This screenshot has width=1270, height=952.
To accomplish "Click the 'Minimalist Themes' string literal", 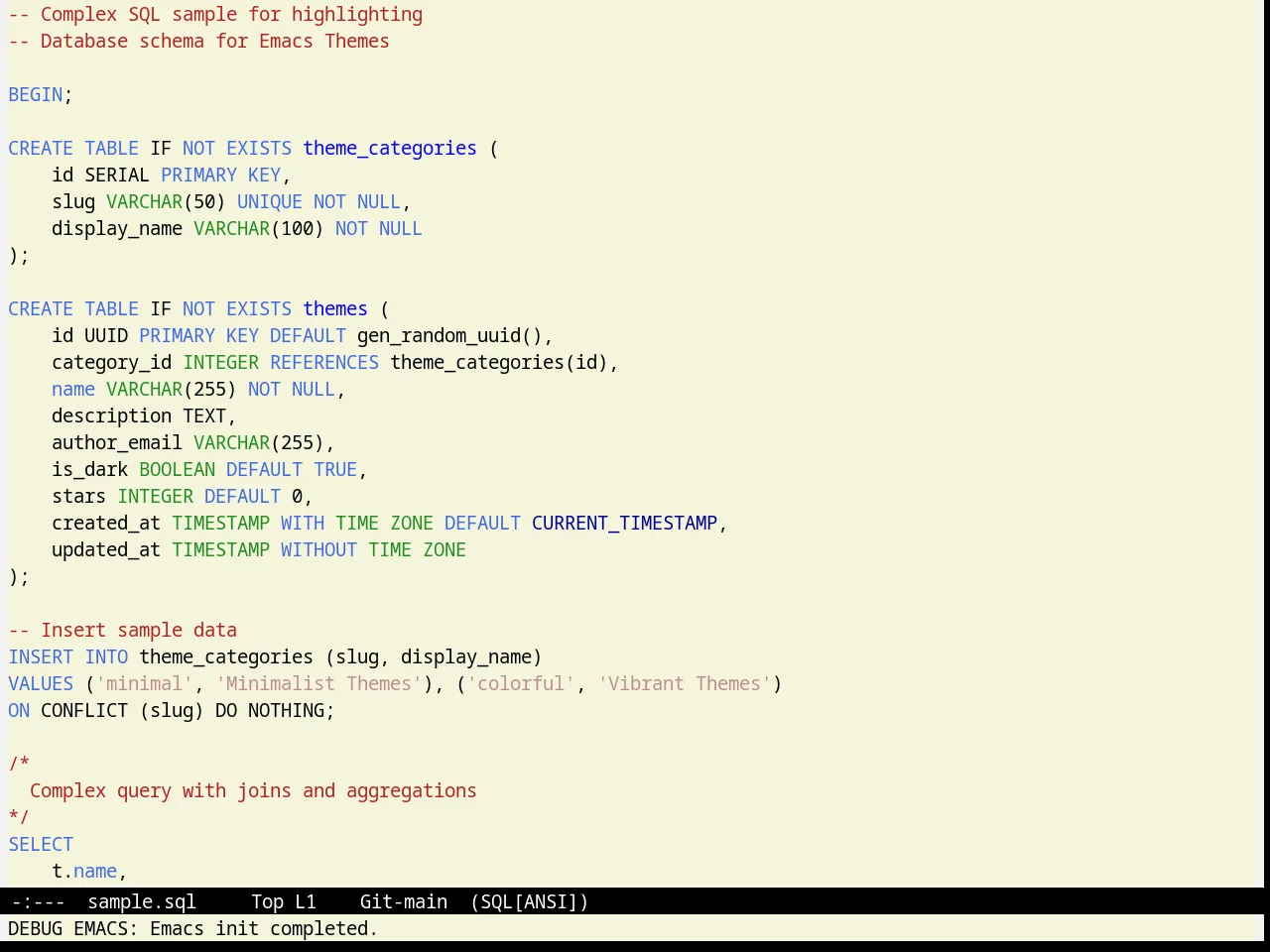I will tap(318, 683).
